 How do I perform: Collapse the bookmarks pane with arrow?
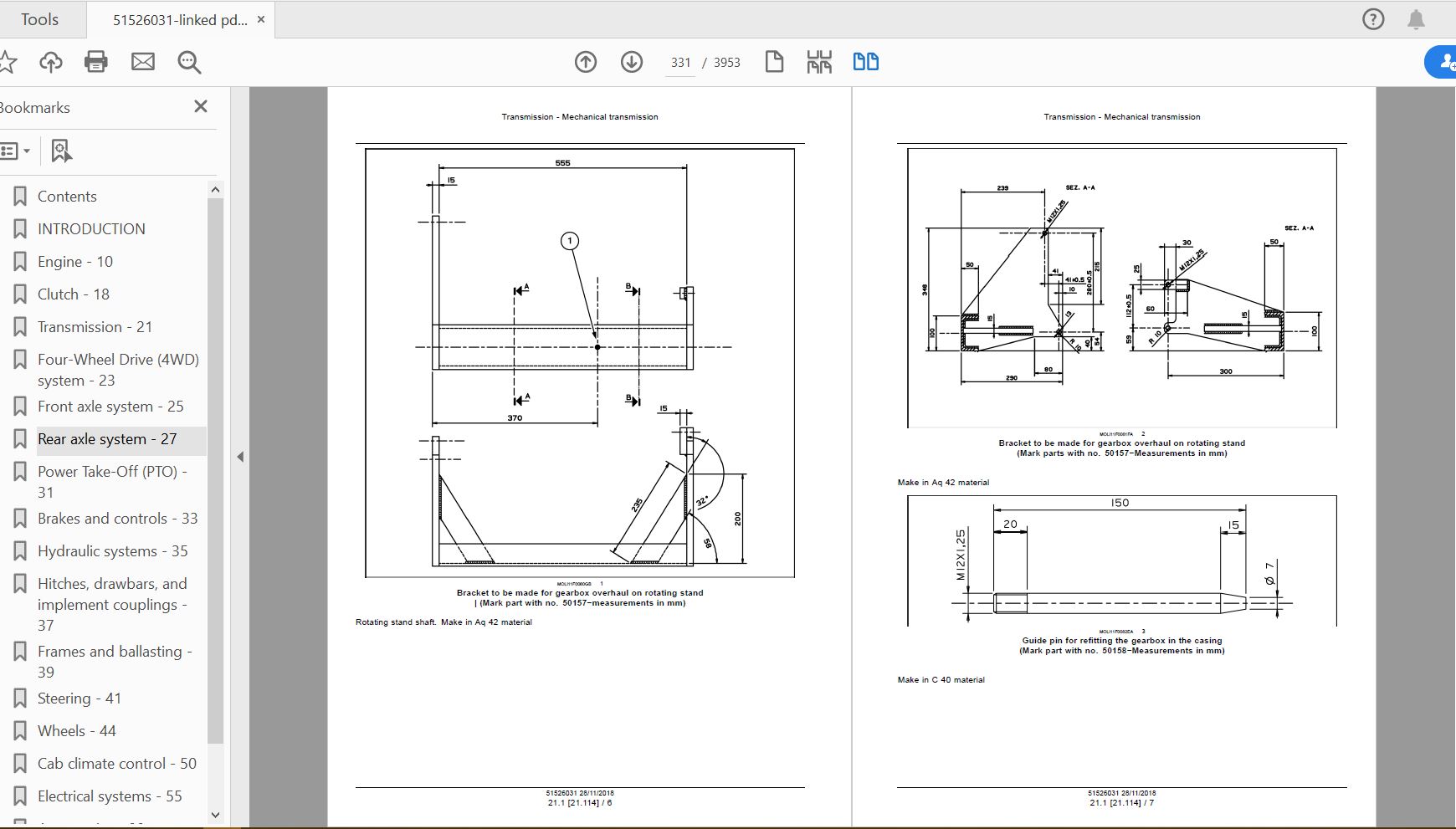240,457
